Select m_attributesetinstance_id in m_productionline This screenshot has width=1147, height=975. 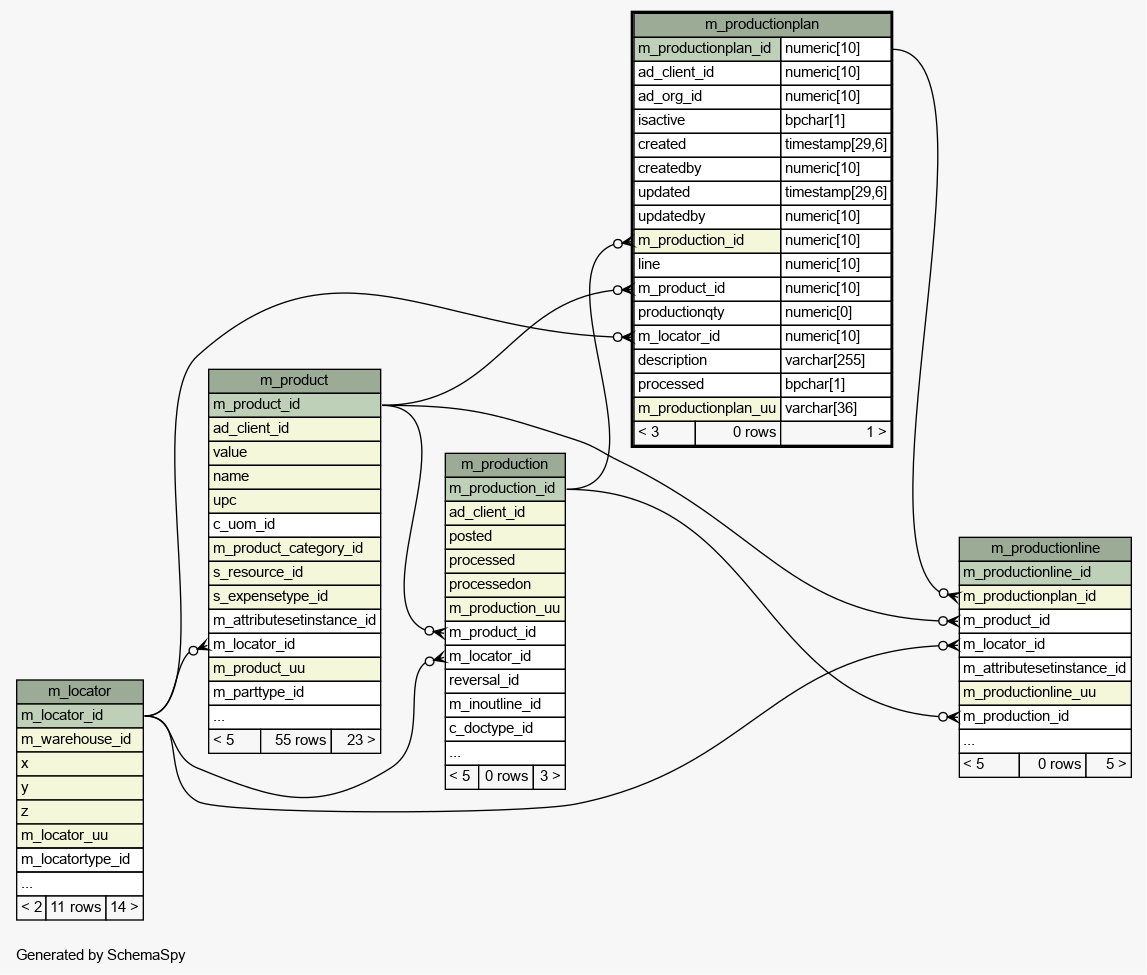[1045, 669]
